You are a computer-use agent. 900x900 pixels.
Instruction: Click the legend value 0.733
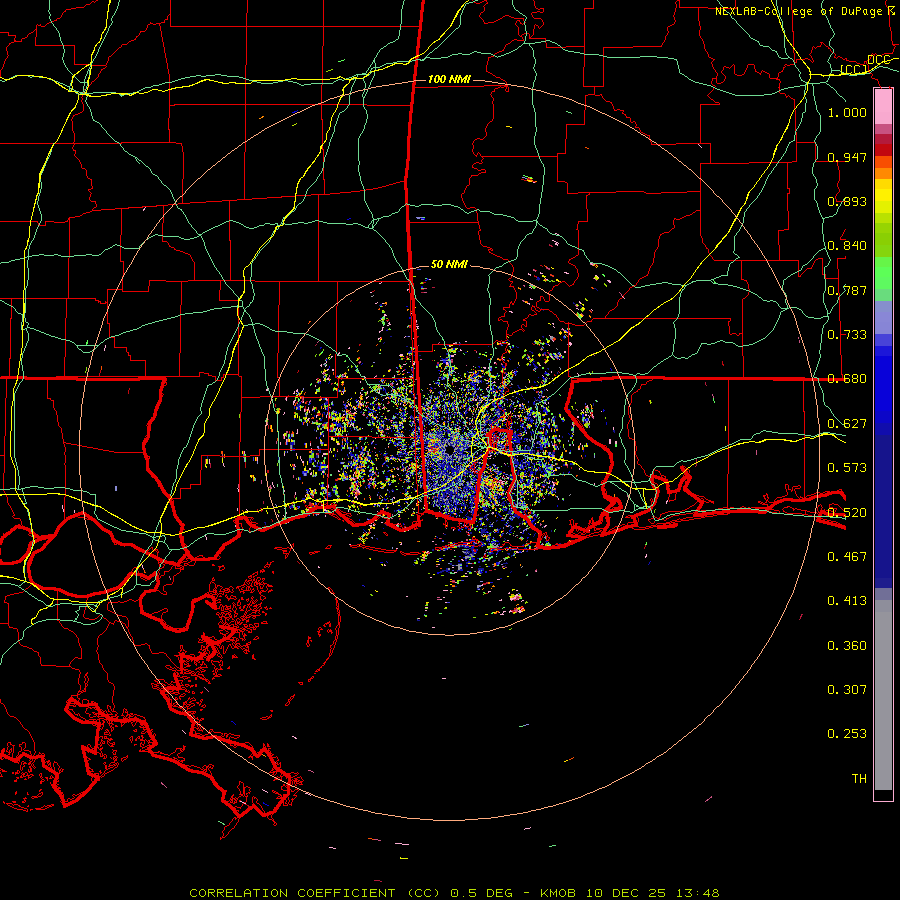coord(847,334)
